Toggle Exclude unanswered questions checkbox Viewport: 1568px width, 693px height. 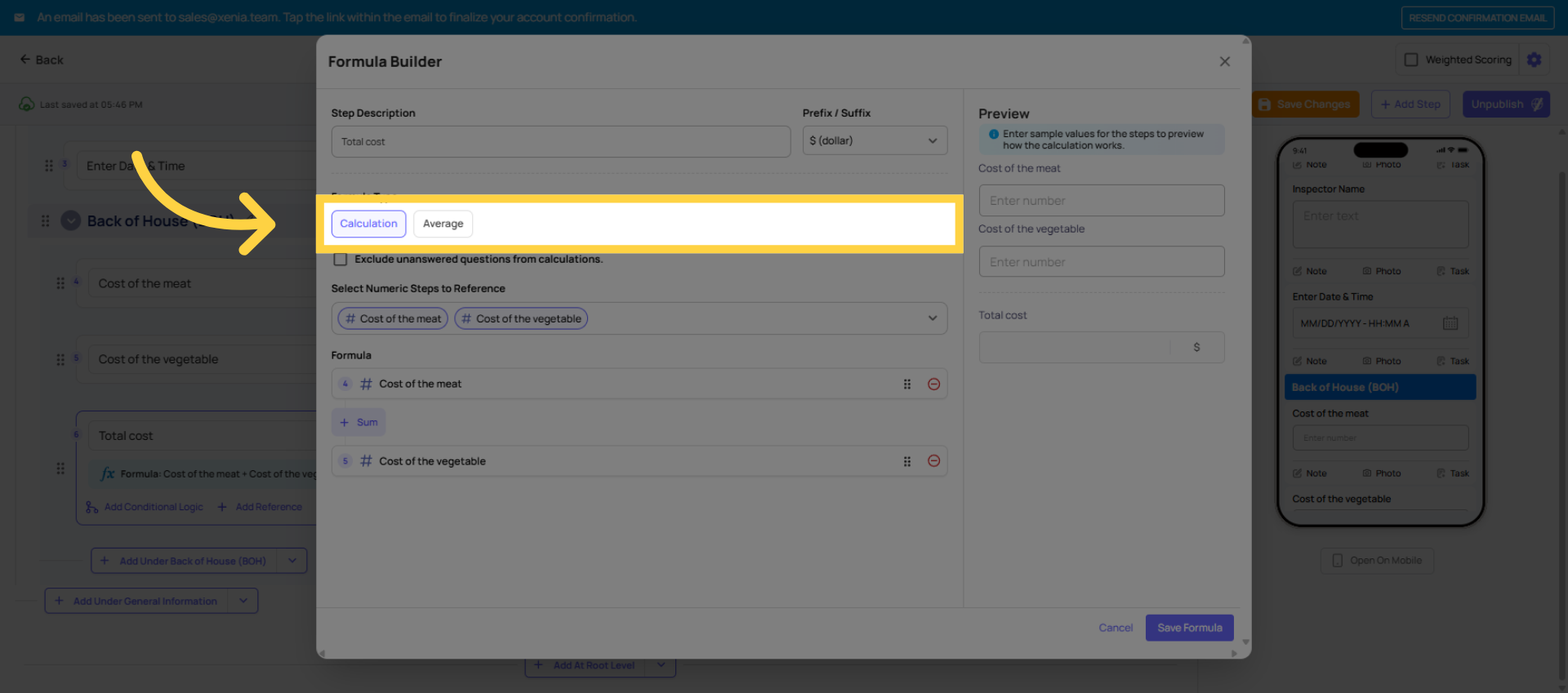[x=341, y=260]
